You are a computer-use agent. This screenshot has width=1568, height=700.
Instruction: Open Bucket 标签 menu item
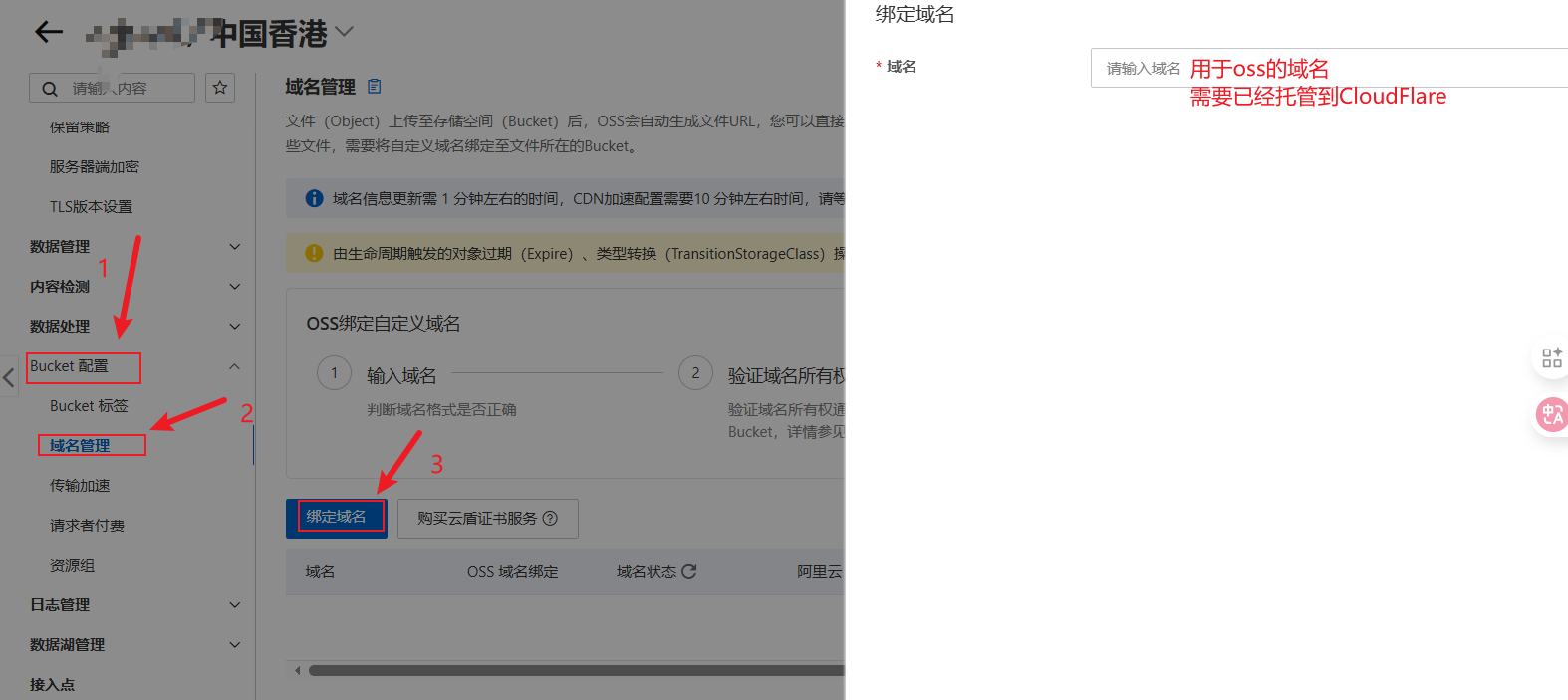[x=89, y=406]
